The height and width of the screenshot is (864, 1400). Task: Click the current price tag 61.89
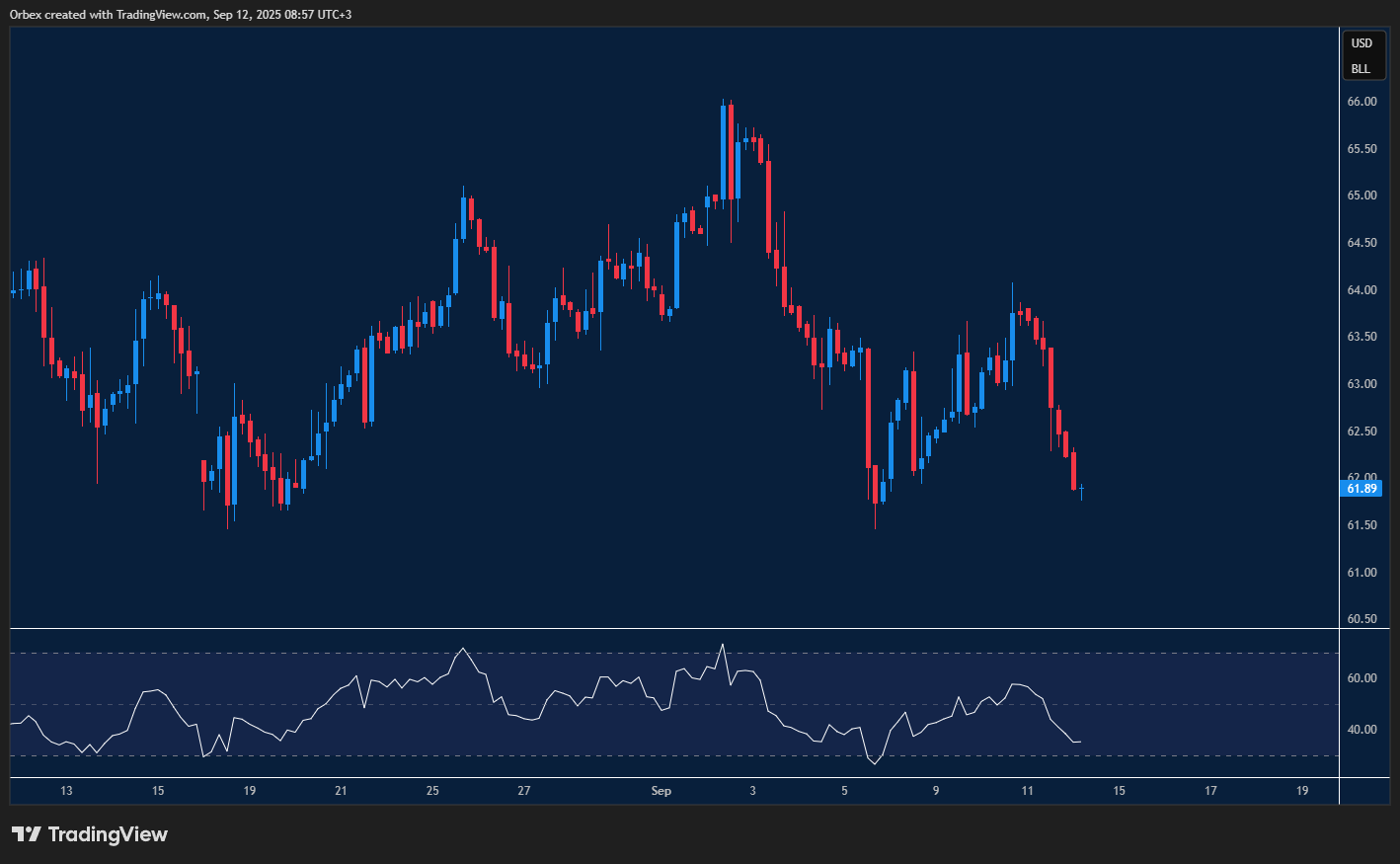tap(1361, 489)
